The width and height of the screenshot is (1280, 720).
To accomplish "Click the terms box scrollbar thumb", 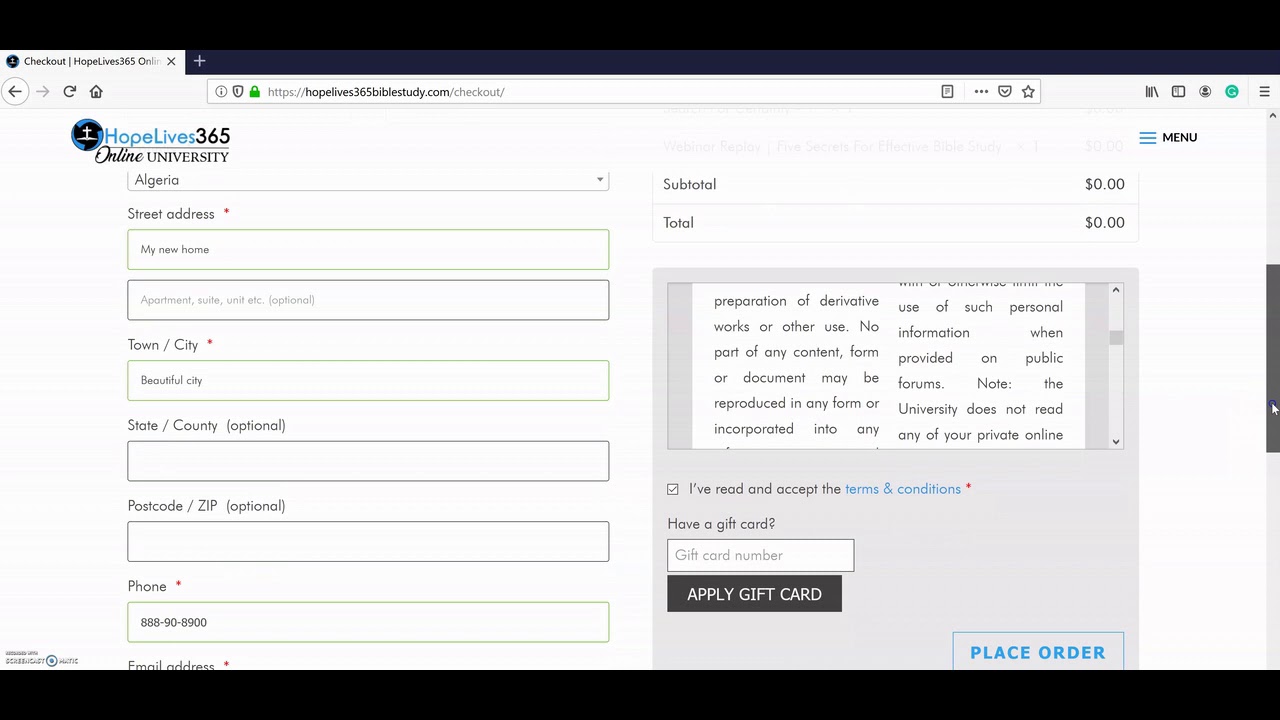I will [1116, 338].
